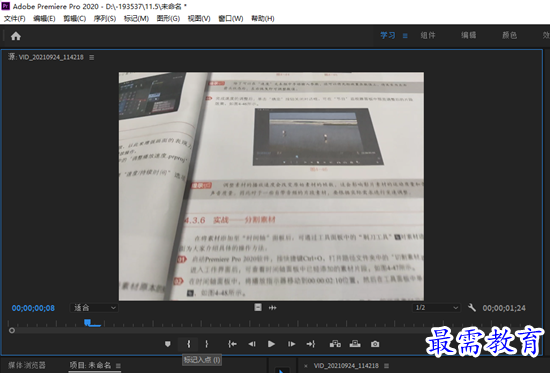
Task: Click the Mark In point button
Action: pos(188,344)
